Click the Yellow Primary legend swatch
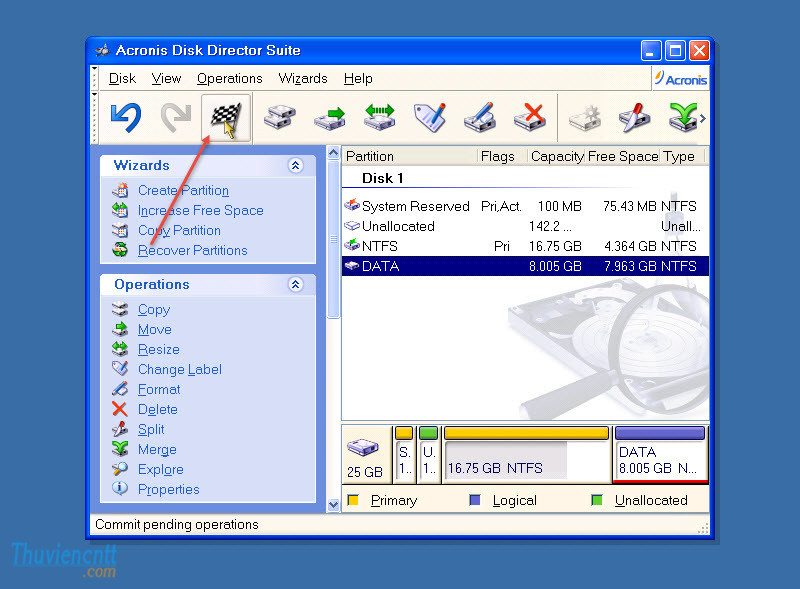The height and width of the screenshot is (589, 800). tap(353, 500)
